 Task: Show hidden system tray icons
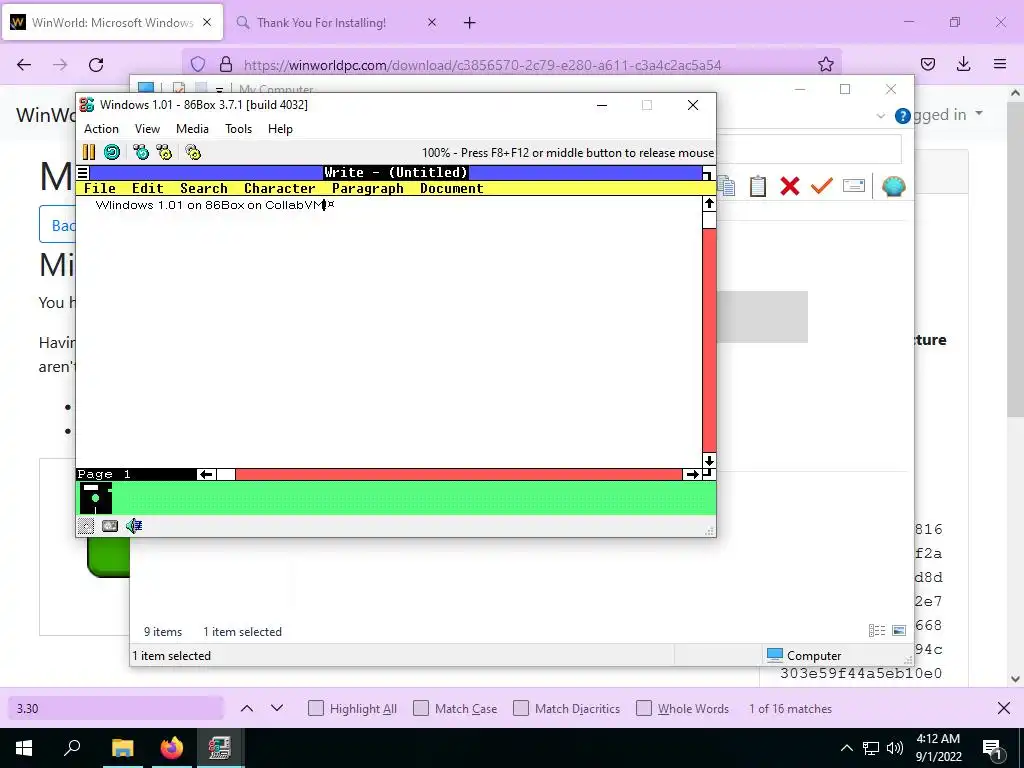(846, 748)
